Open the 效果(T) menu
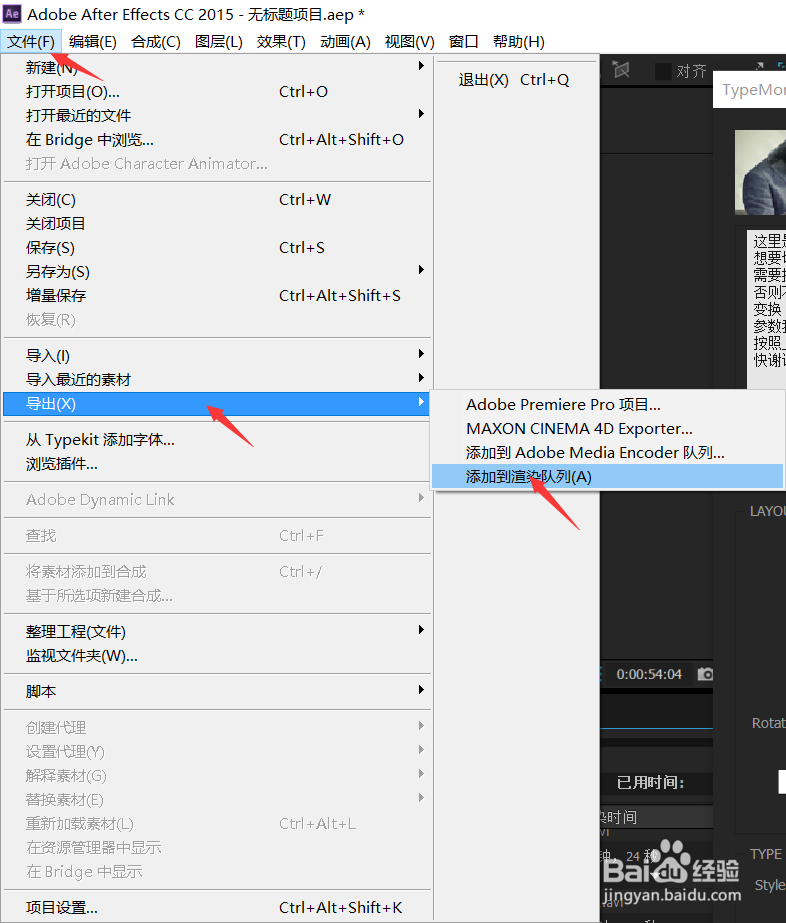 (281, 42)
